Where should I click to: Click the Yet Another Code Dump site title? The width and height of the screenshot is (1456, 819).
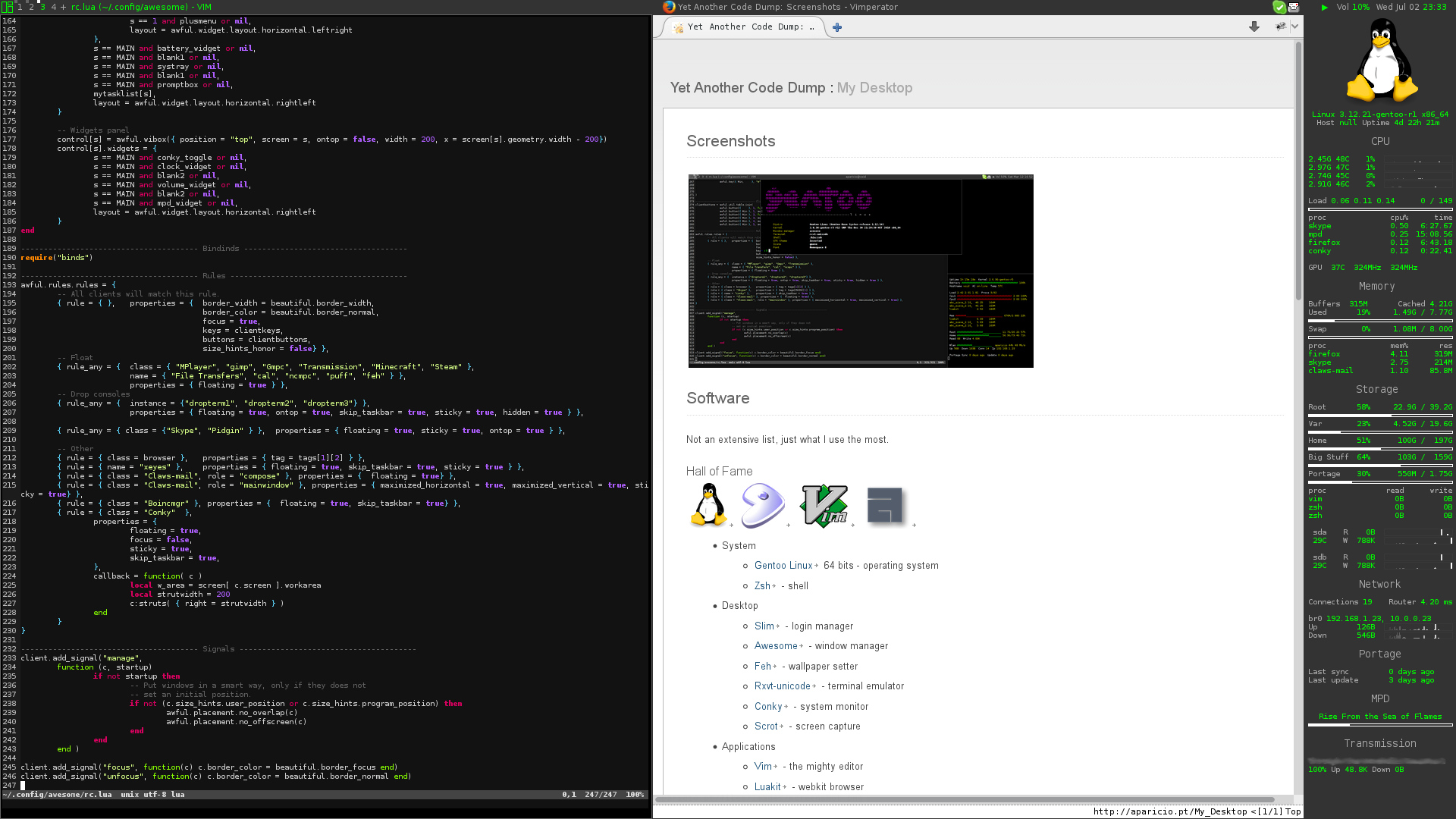tap(747, 88)
